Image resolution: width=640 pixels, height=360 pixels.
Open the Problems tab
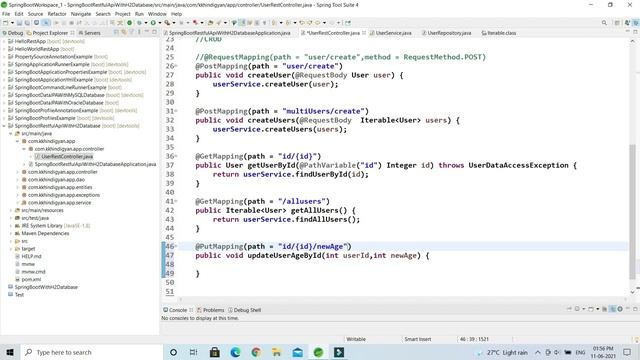(211, 310)
